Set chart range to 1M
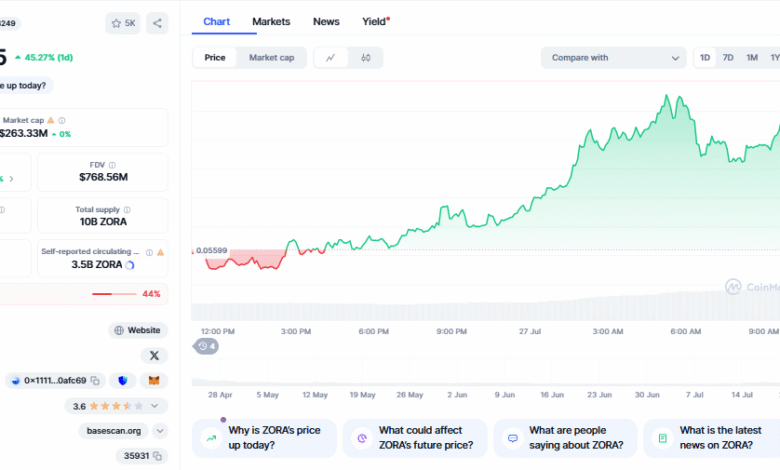Viewport: 780px width, 470px height. click(752, 58)
